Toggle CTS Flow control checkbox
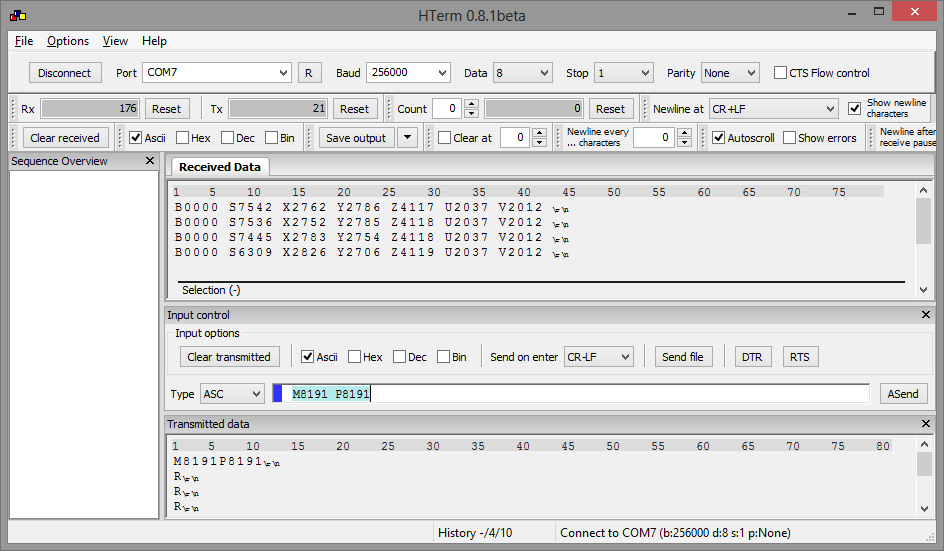 [x=781, y=73]
